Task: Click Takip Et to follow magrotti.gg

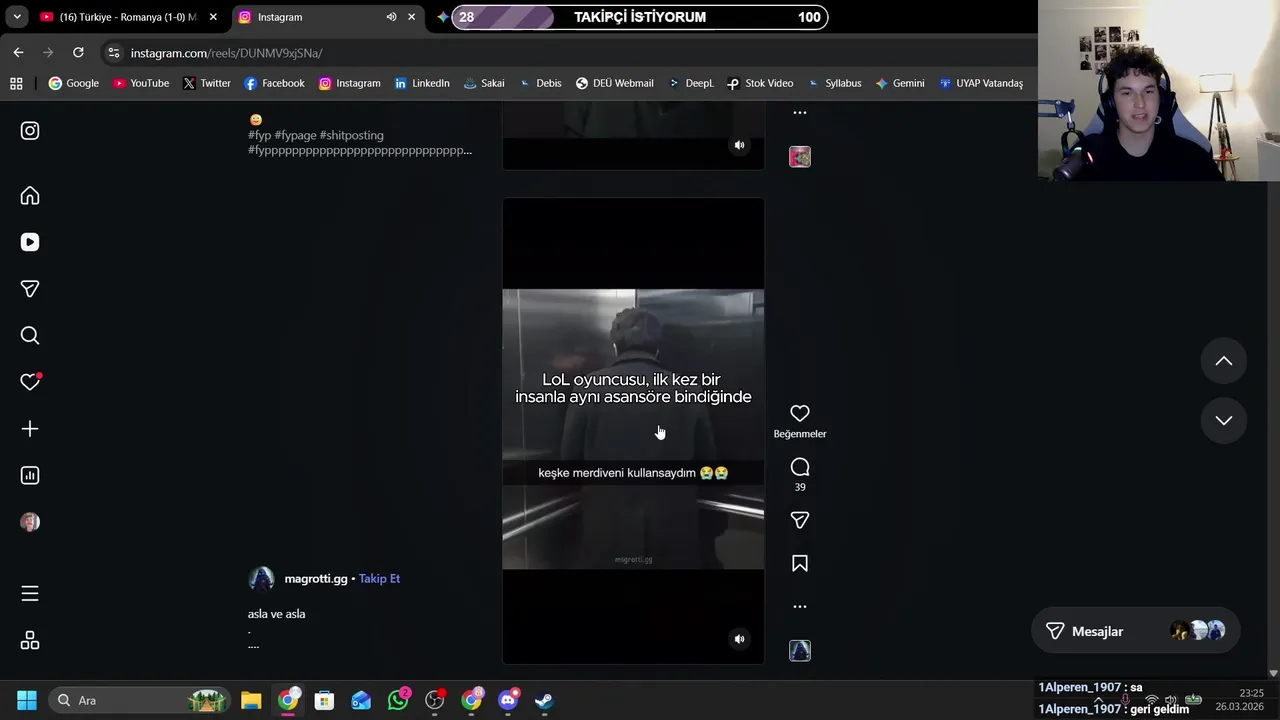Action: pos(379,579)
